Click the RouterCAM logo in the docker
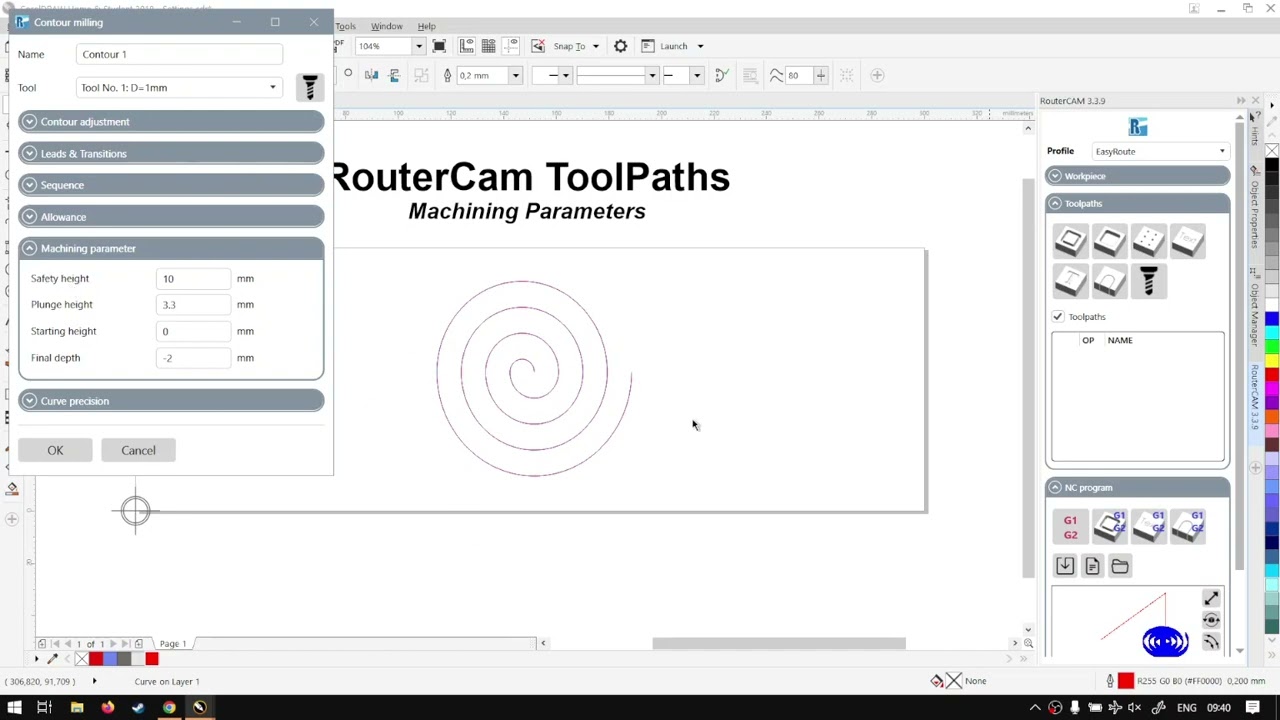The height and width of the screenshot is (720, 1280). click(1138, 127)
